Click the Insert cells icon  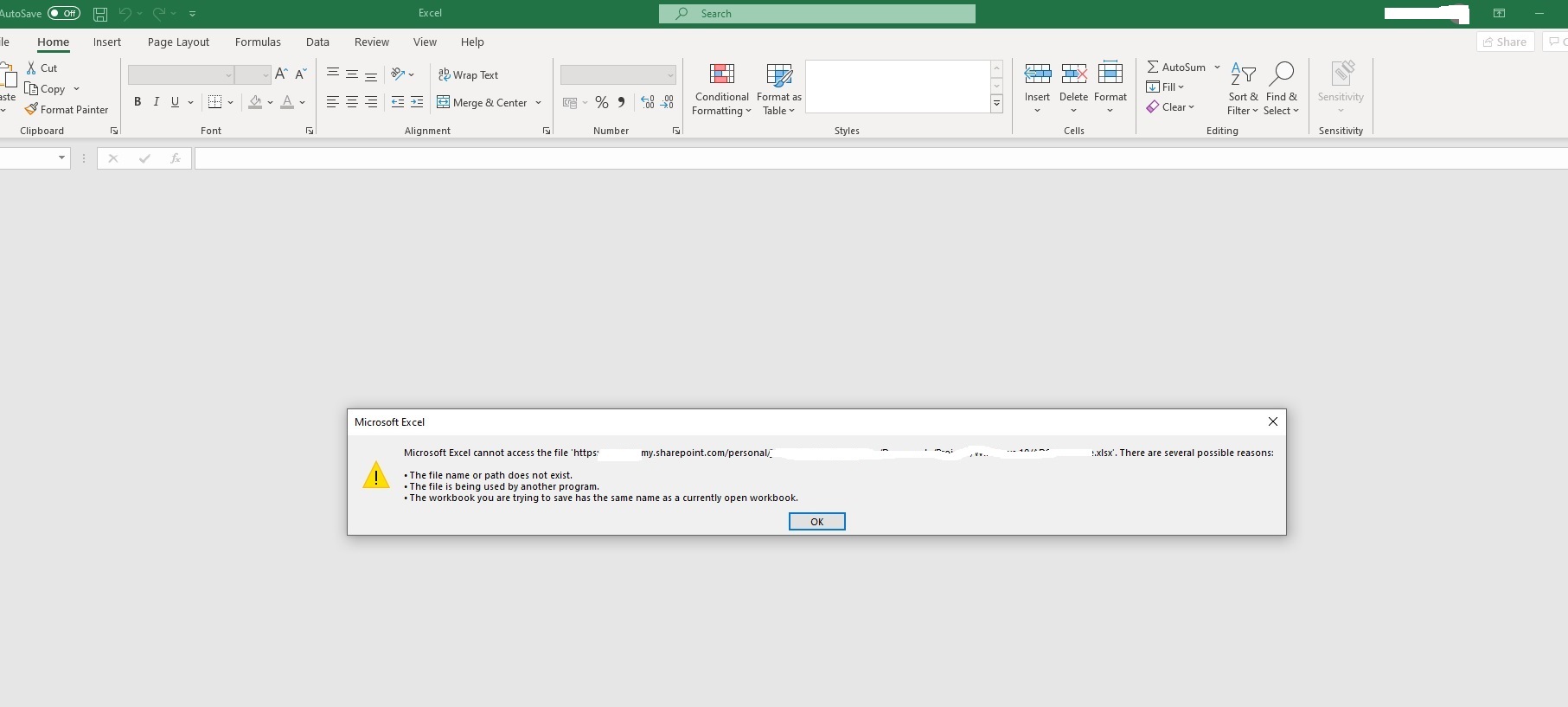1037,74
